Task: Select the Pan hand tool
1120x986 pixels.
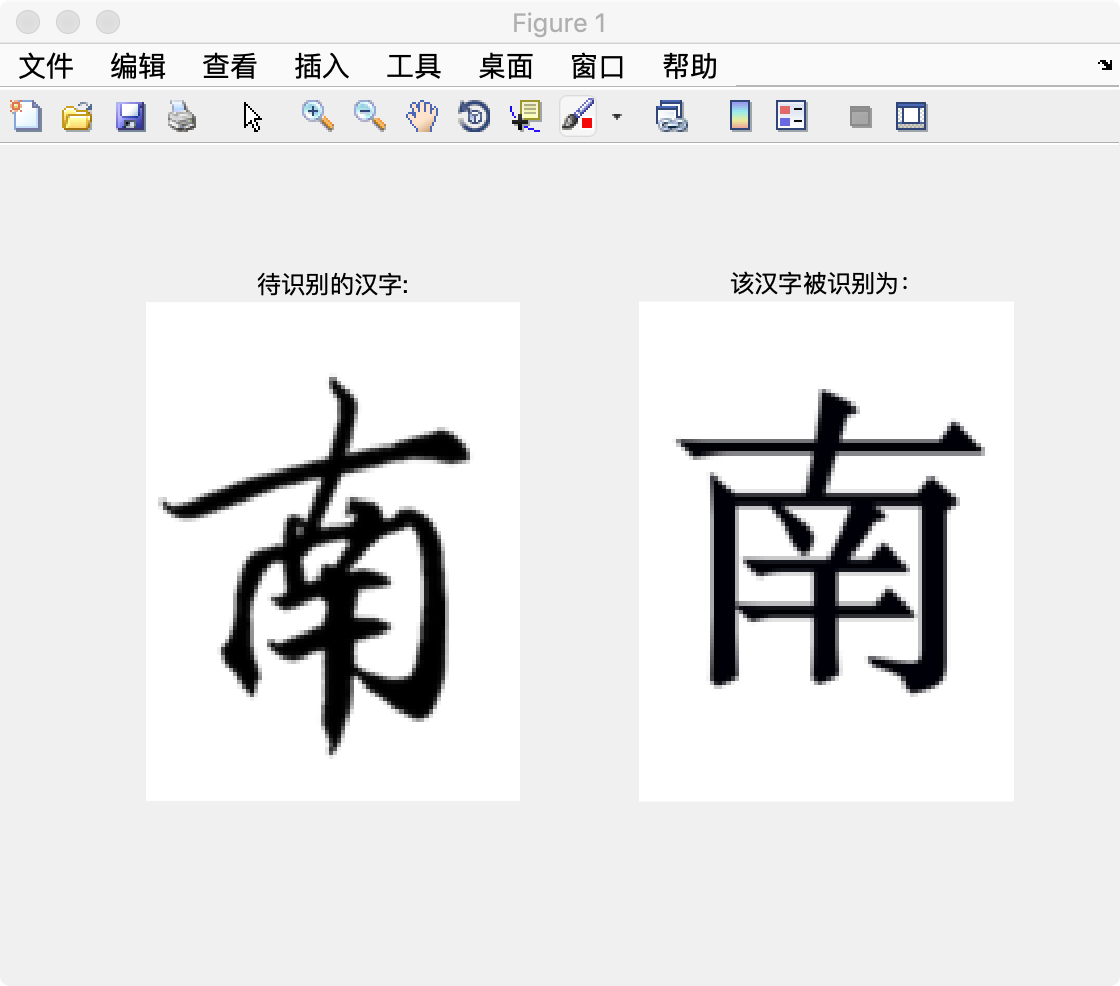Action: [422, 116]
